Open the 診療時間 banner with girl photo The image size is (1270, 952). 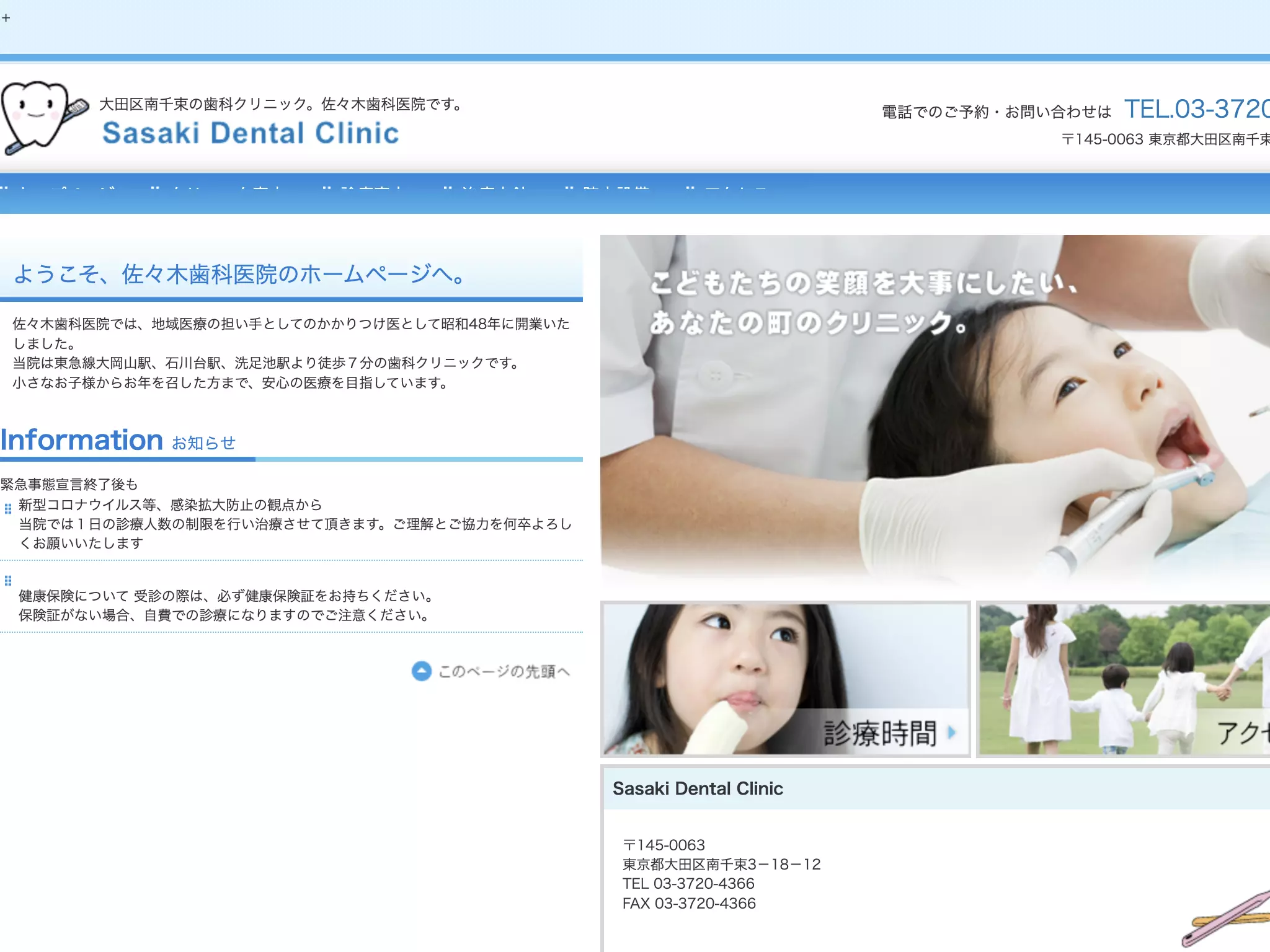click(786, 679)
